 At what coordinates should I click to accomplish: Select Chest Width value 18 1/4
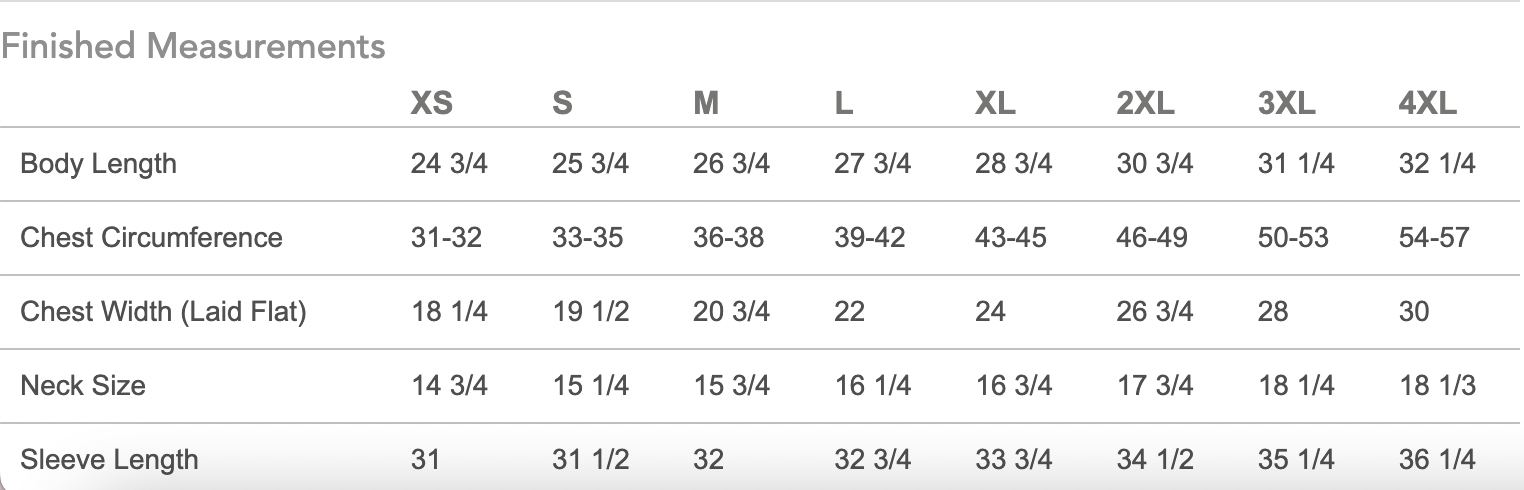[449, 312]
